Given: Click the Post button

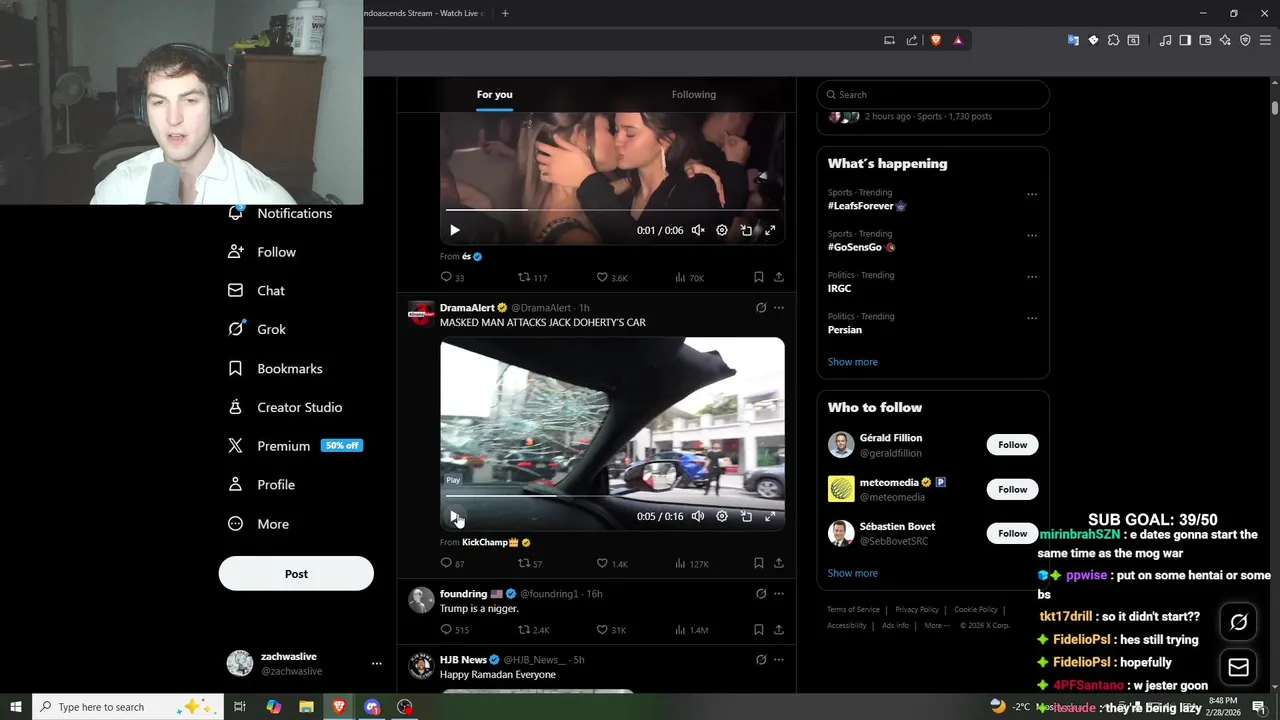Looking at the screenshot, I should point(296,574).
